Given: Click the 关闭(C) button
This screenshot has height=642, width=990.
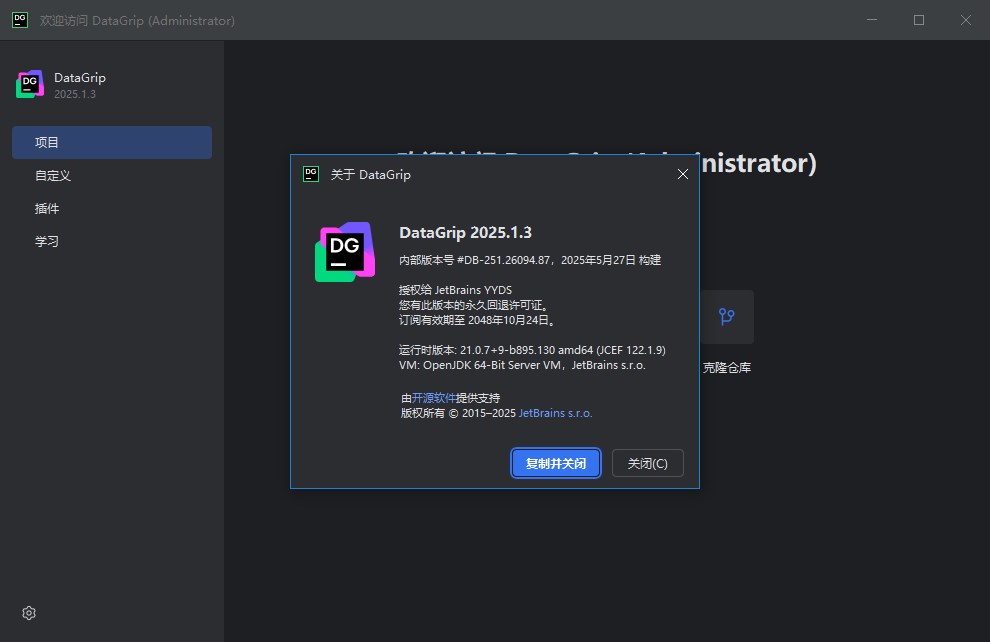Looking at the screenshot, I should (647, 463).
